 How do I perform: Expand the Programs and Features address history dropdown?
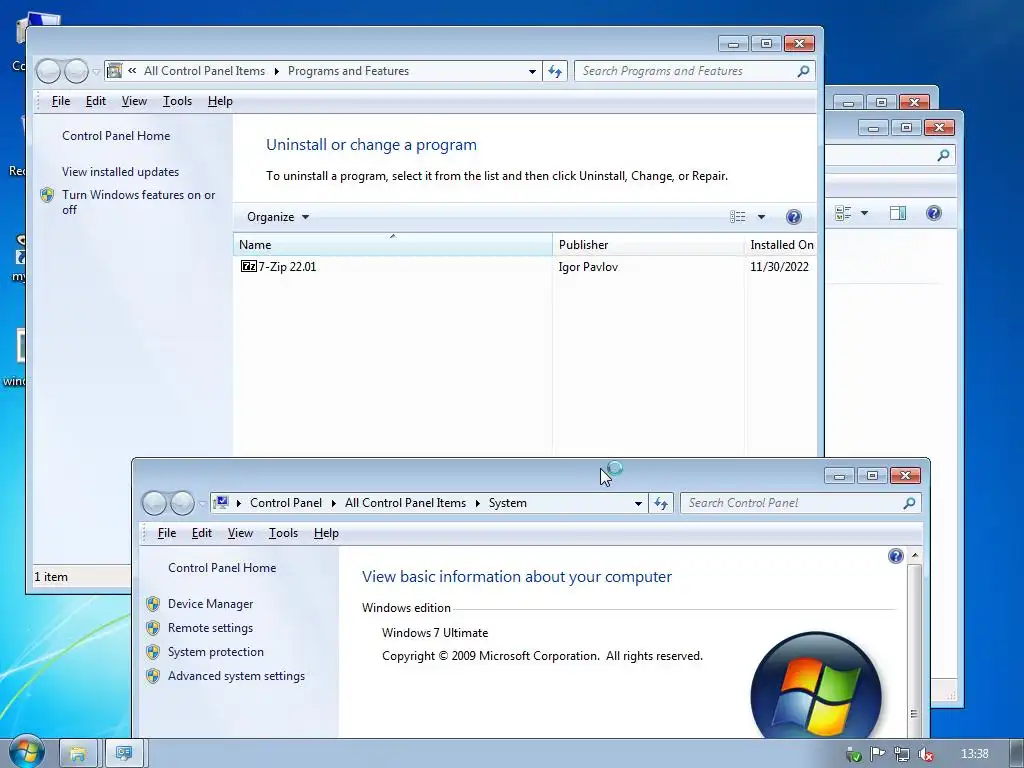(532, 71)
